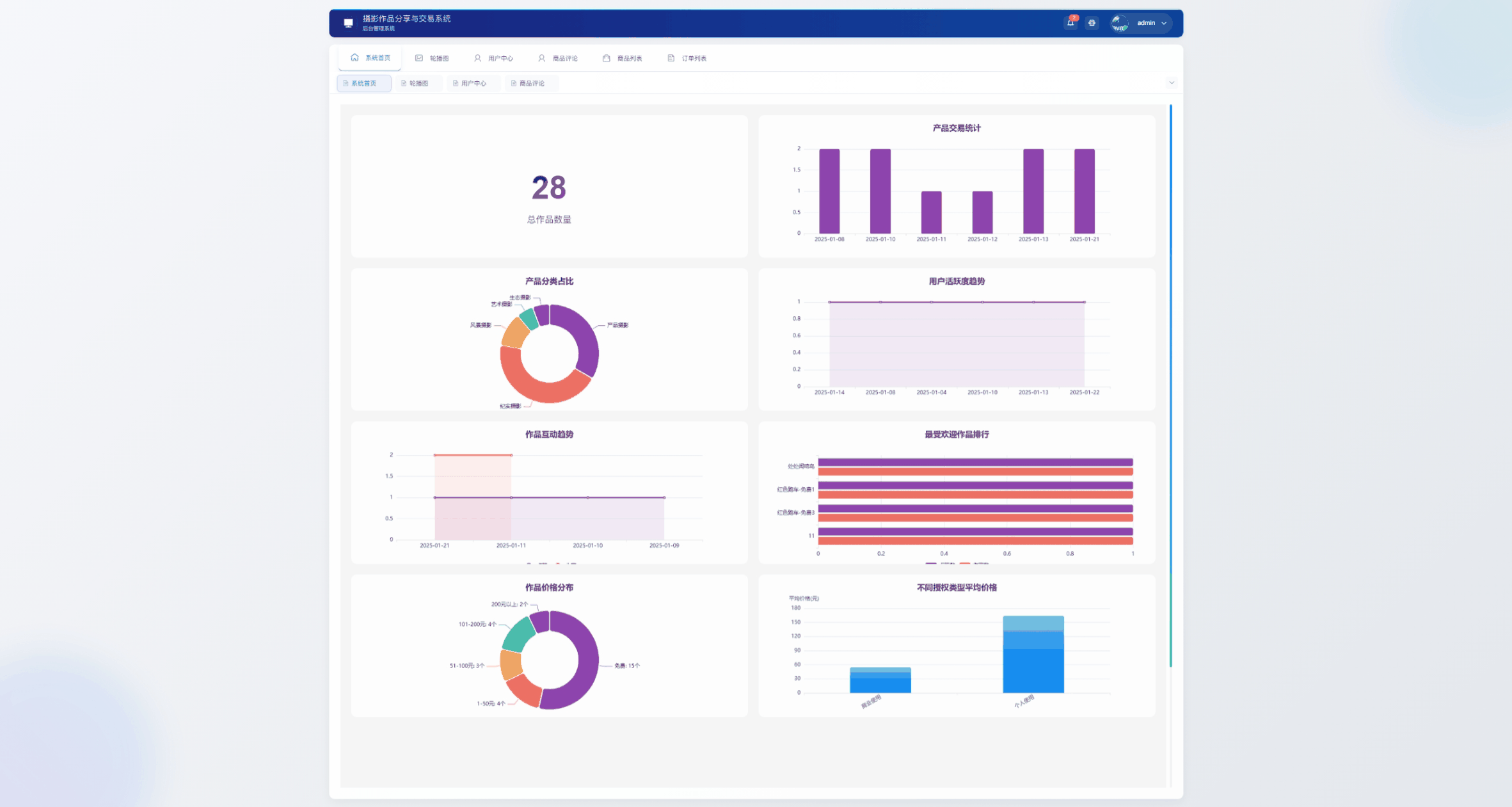Expand the admin user dropdown arrow
Image resolution: width=1512 pixels, height=807 pixels.
click(x=1164, y=23)
